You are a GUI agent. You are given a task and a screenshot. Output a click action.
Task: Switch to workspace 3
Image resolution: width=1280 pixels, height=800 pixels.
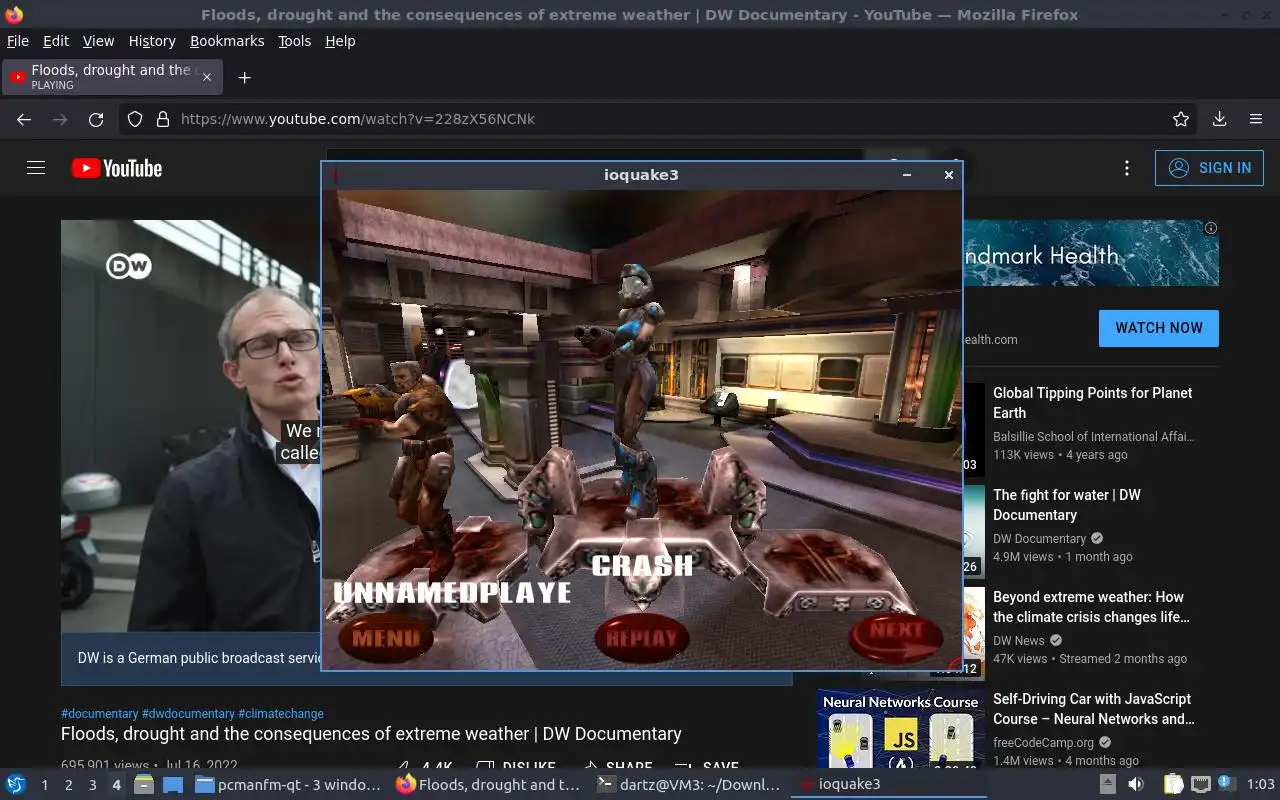point(92,785)
